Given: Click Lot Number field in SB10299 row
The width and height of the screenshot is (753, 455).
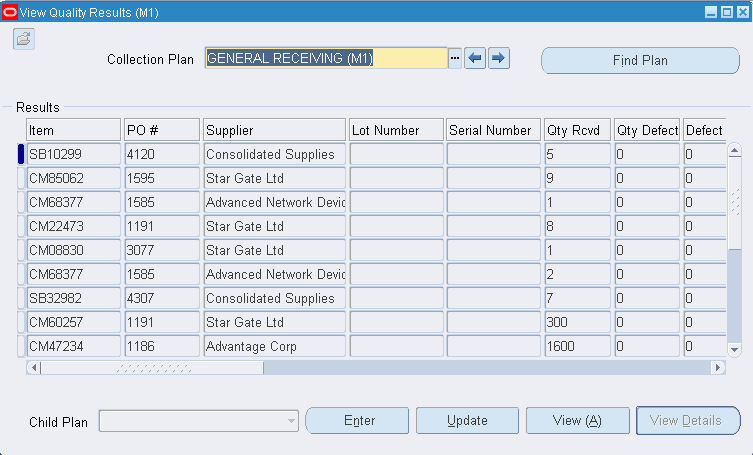Looking at the screenshot, I should [396, 154].
